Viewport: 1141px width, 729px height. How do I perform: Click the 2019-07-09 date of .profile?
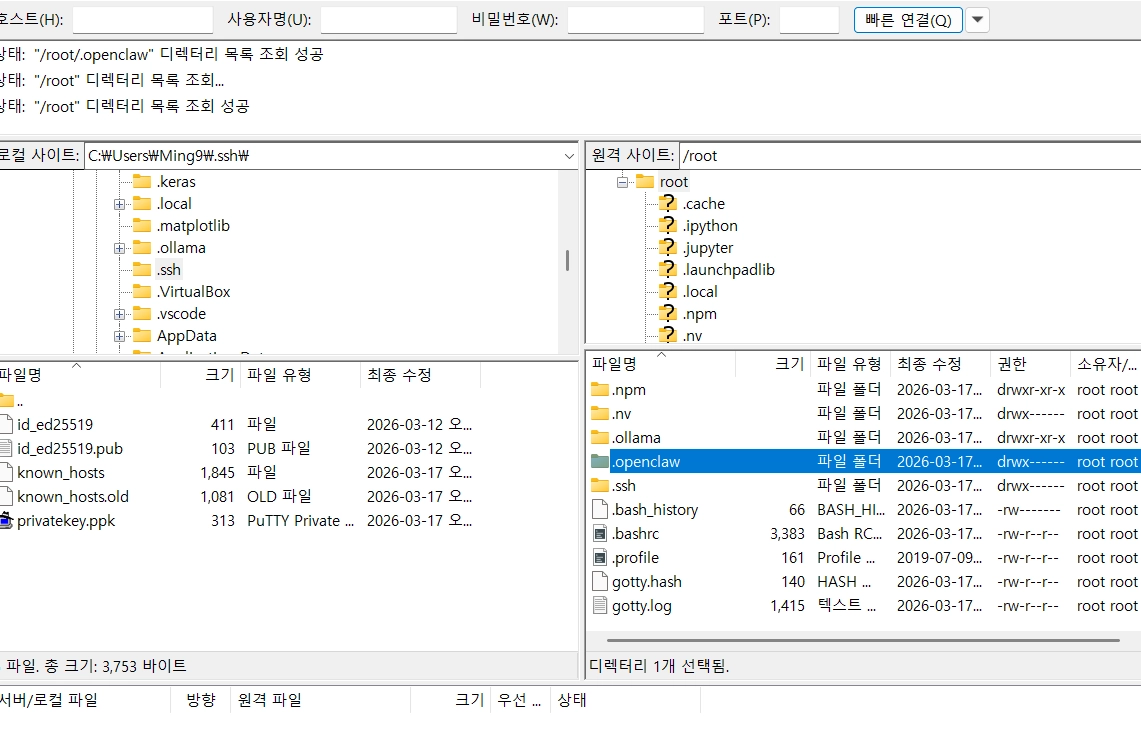(x=939, y=558)
